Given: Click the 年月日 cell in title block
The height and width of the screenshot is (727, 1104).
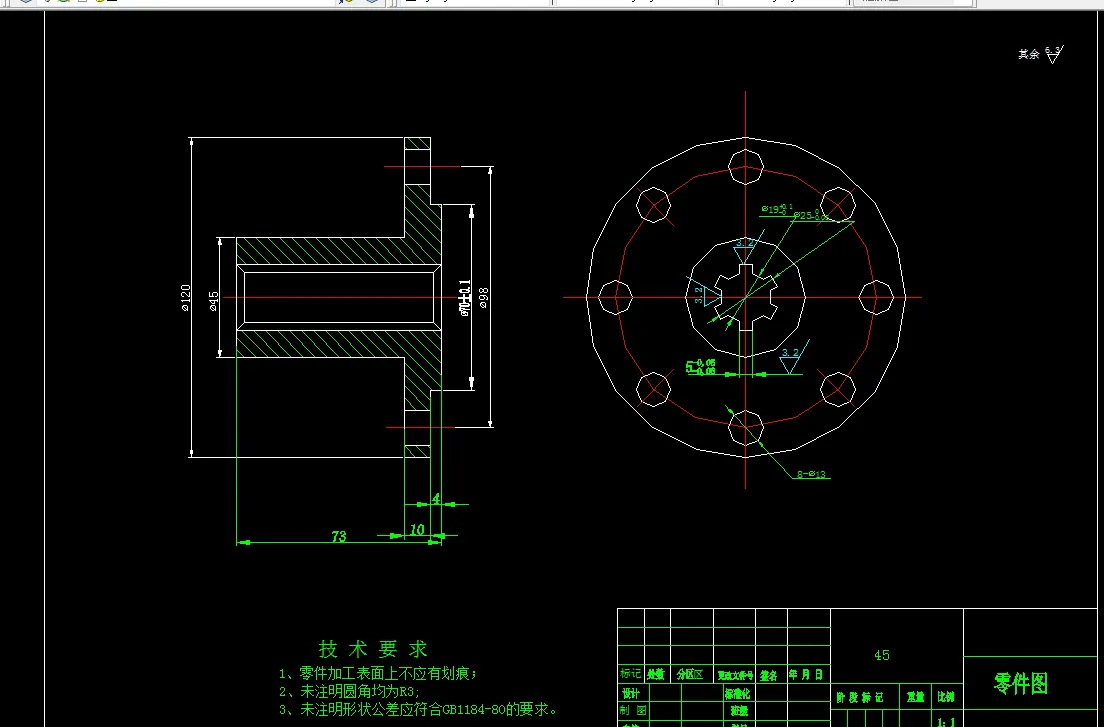Looking at the screenshot, I should point(808,674).
